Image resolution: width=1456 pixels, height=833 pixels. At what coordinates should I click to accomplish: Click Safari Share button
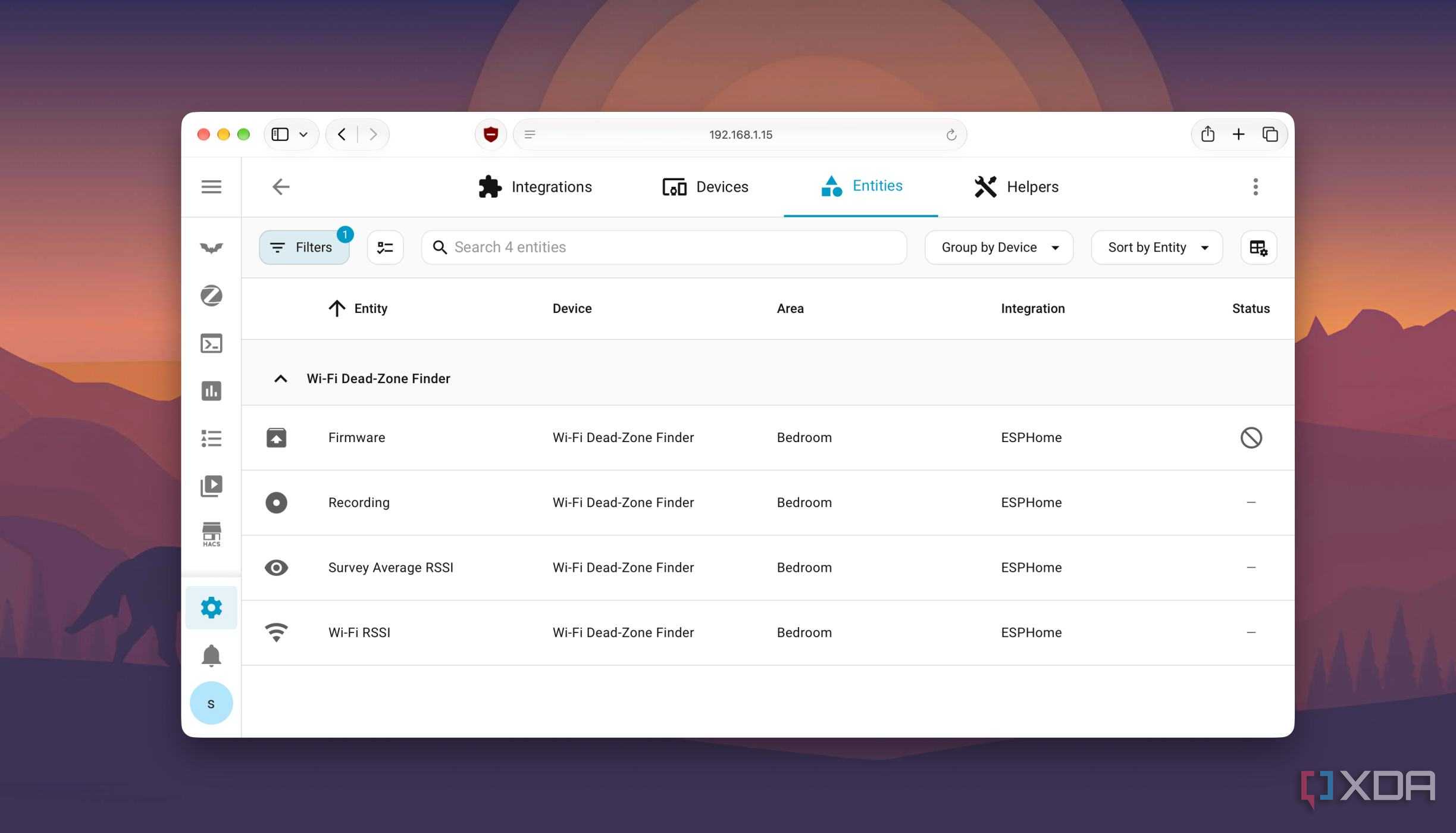coord(1207,134)
